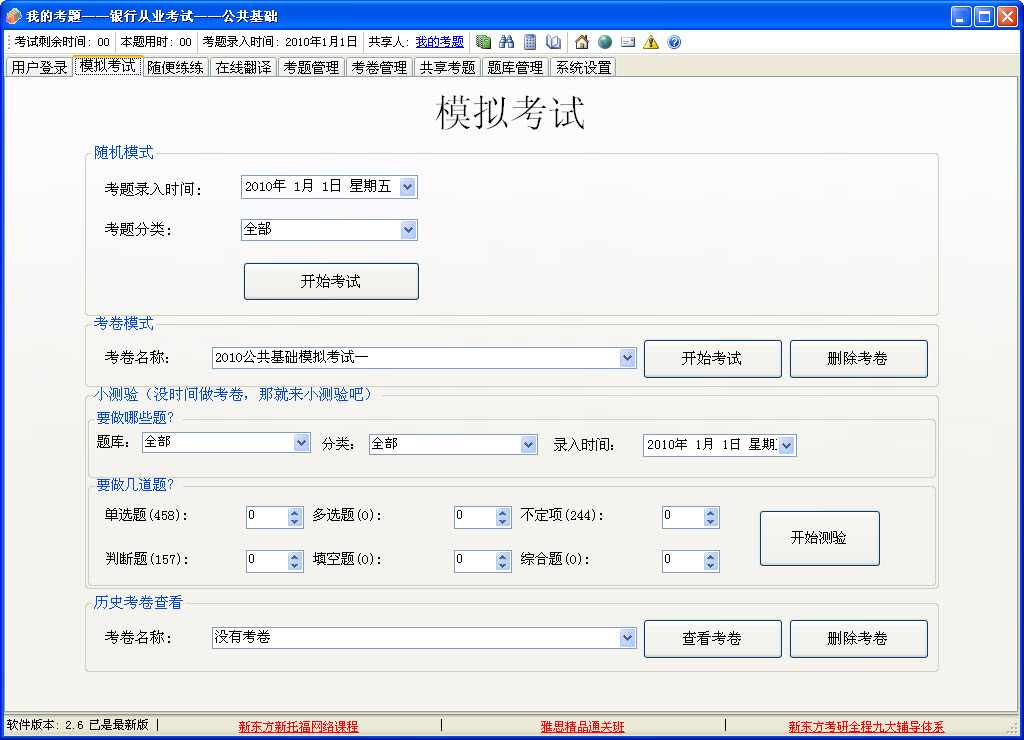
Task: Open the 新东方新托福网络课程 link
Action: coord(298,726)
